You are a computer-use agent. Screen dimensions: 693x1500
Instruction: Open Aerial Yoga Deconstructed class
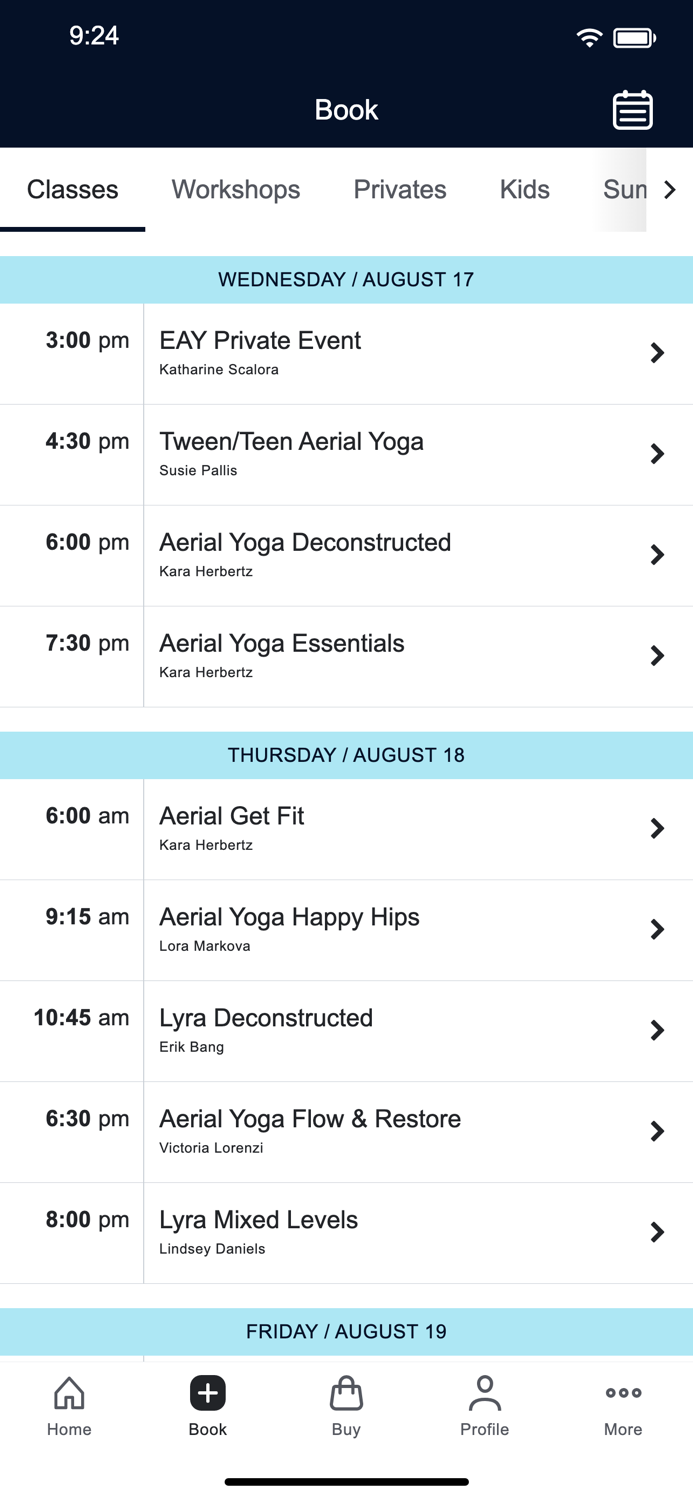(305, 554)
